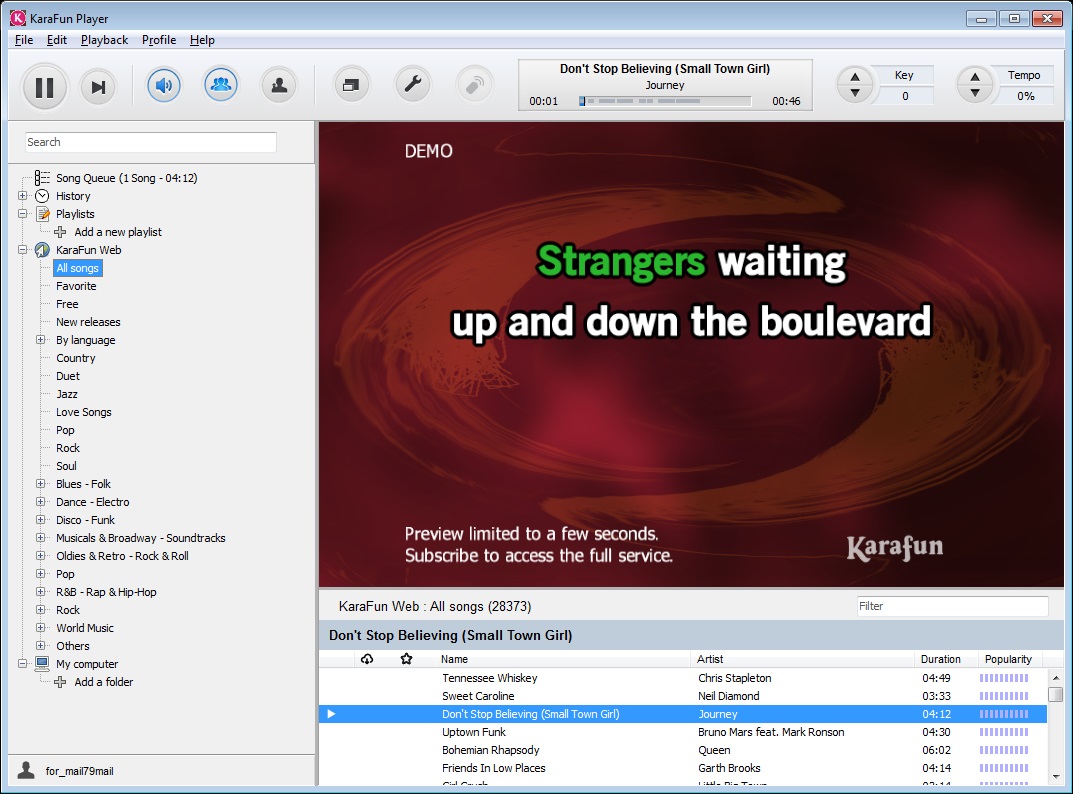Raise the Key with up arrow
1073x794 pixels.
point(855,77)
